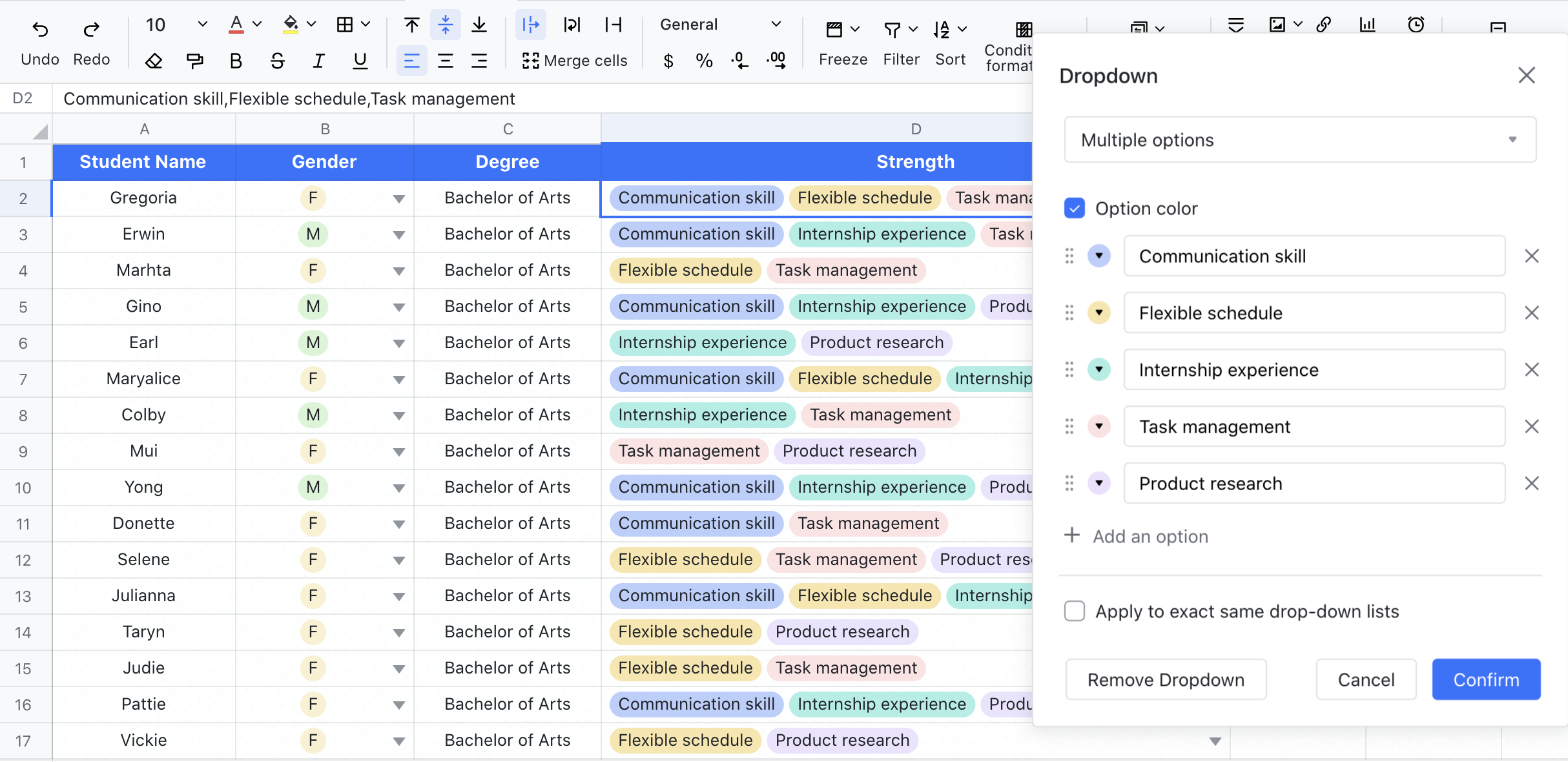Click the Internship experience option field
The width and height of the screenshot is (1568, 762).
1314,370
